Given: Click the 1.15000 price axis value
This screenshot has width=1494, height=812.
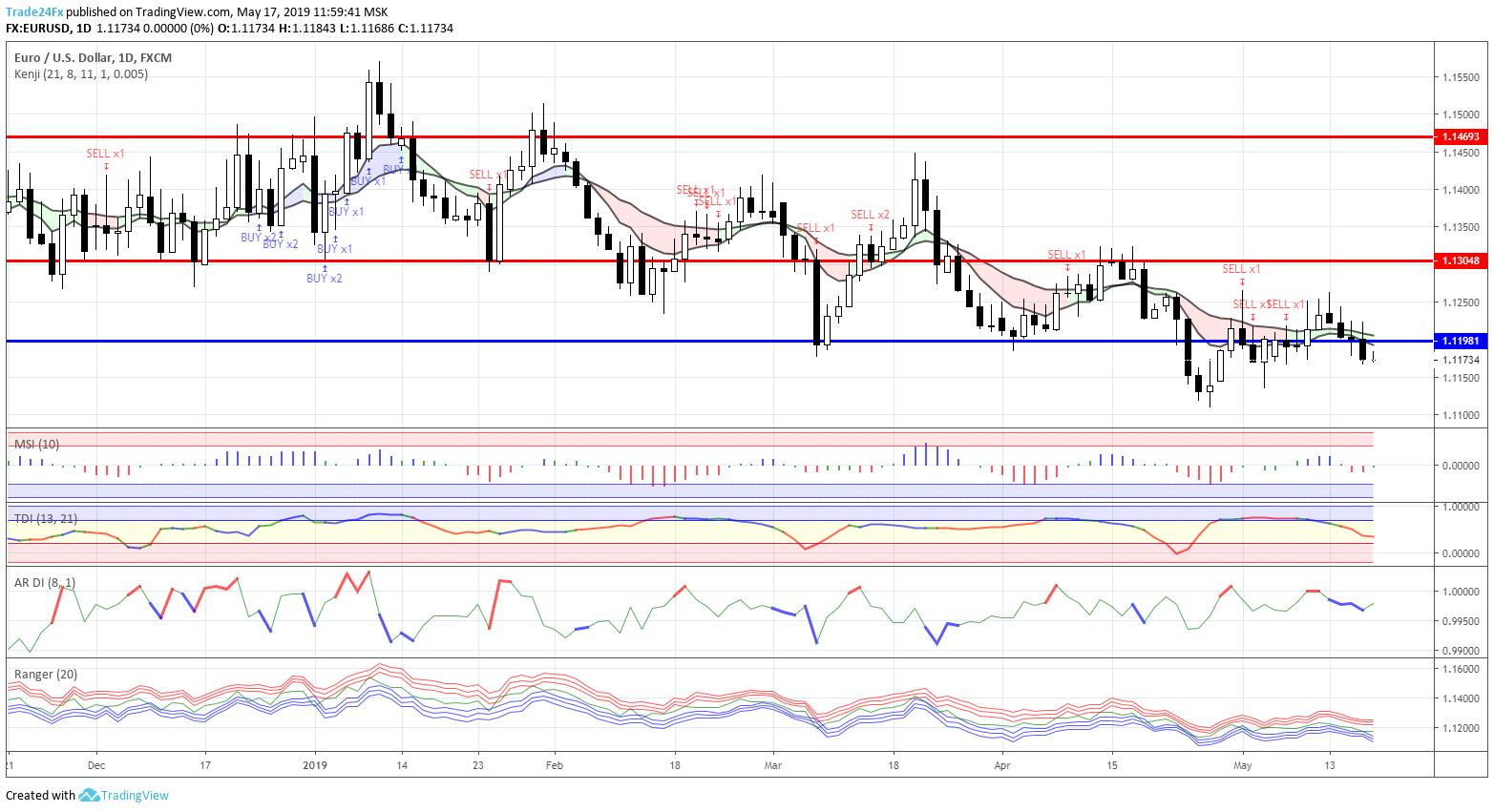Looking at the screenshot, I should (x=1461, y=115).
